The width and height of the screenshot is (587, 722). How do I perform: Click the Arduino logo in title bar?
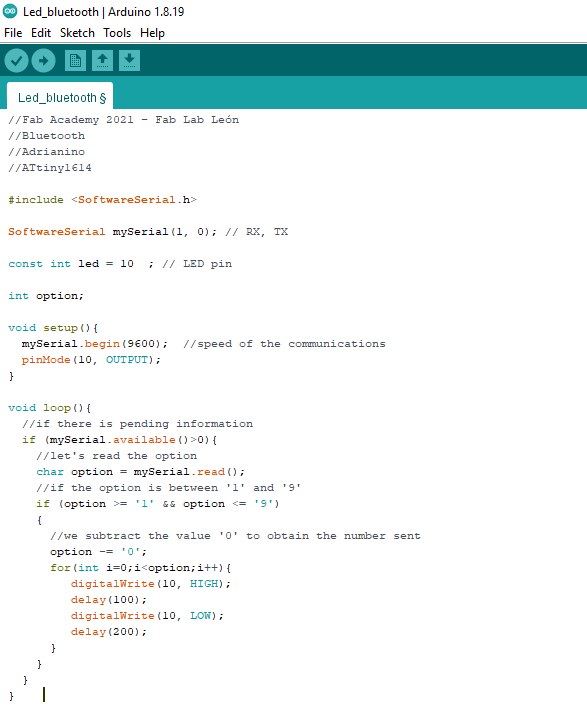coord(10,11)
